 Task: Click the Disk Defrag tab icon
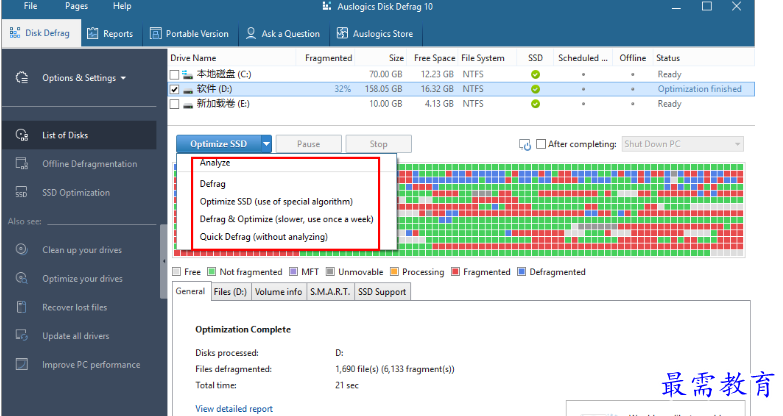tap(15, 33)
